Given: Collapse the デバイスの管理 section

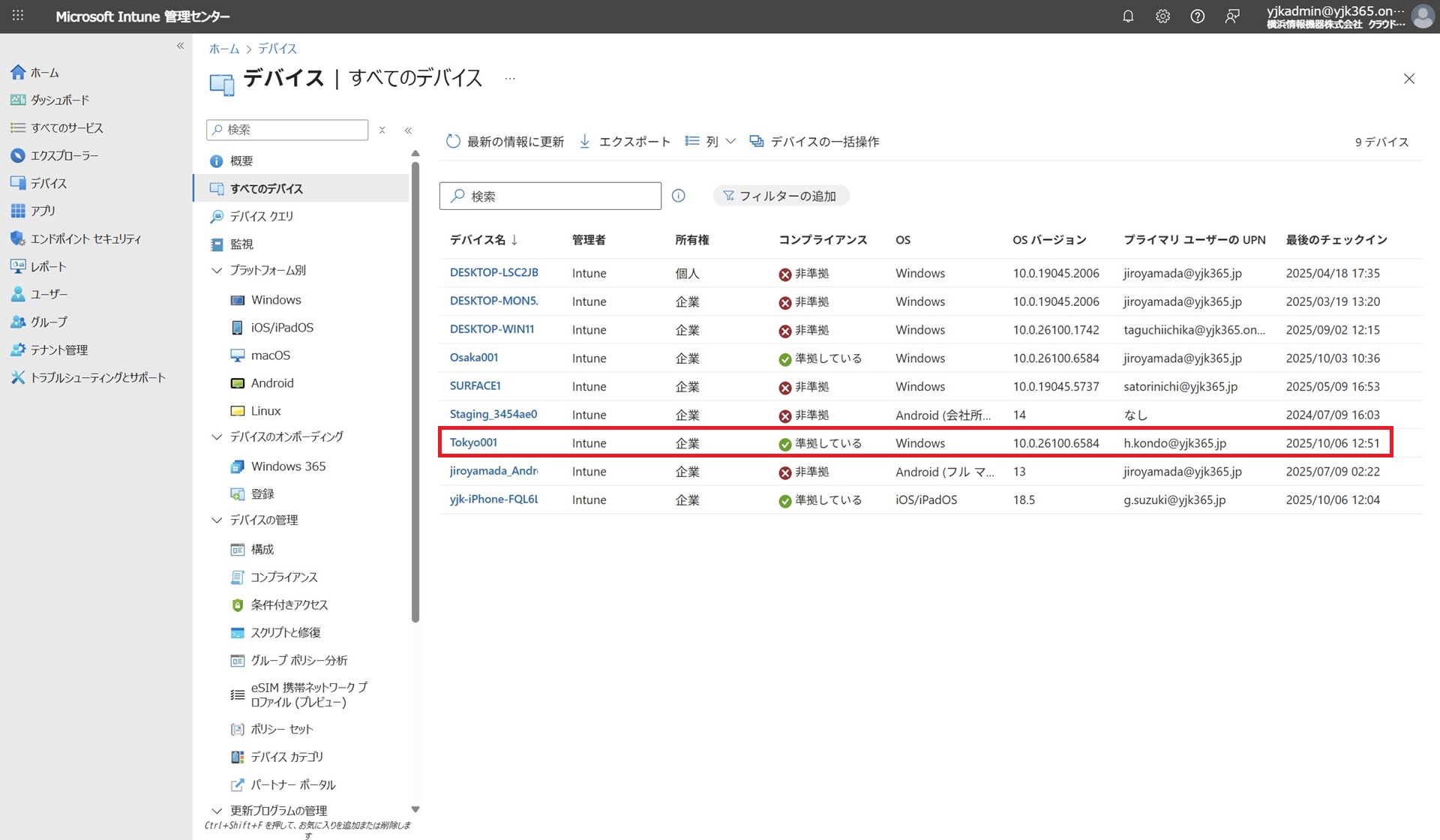Looking at the screenshot, I should (217, 520).
